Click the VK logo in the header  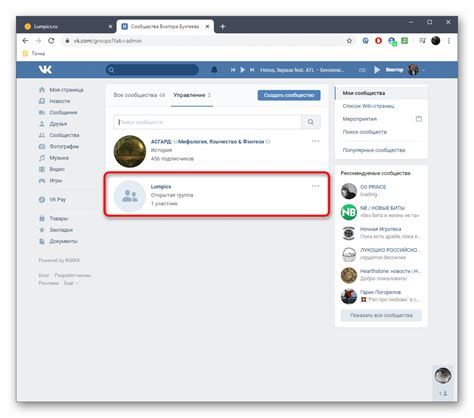[x=45, y=70]
